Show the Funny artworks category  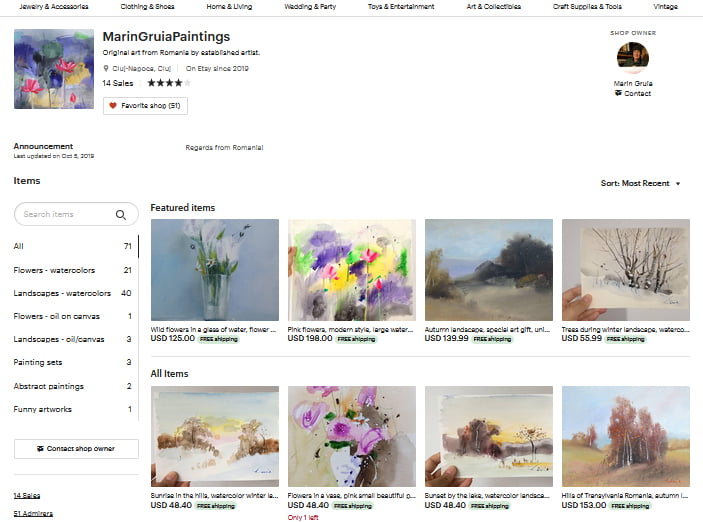coord(43,409)
